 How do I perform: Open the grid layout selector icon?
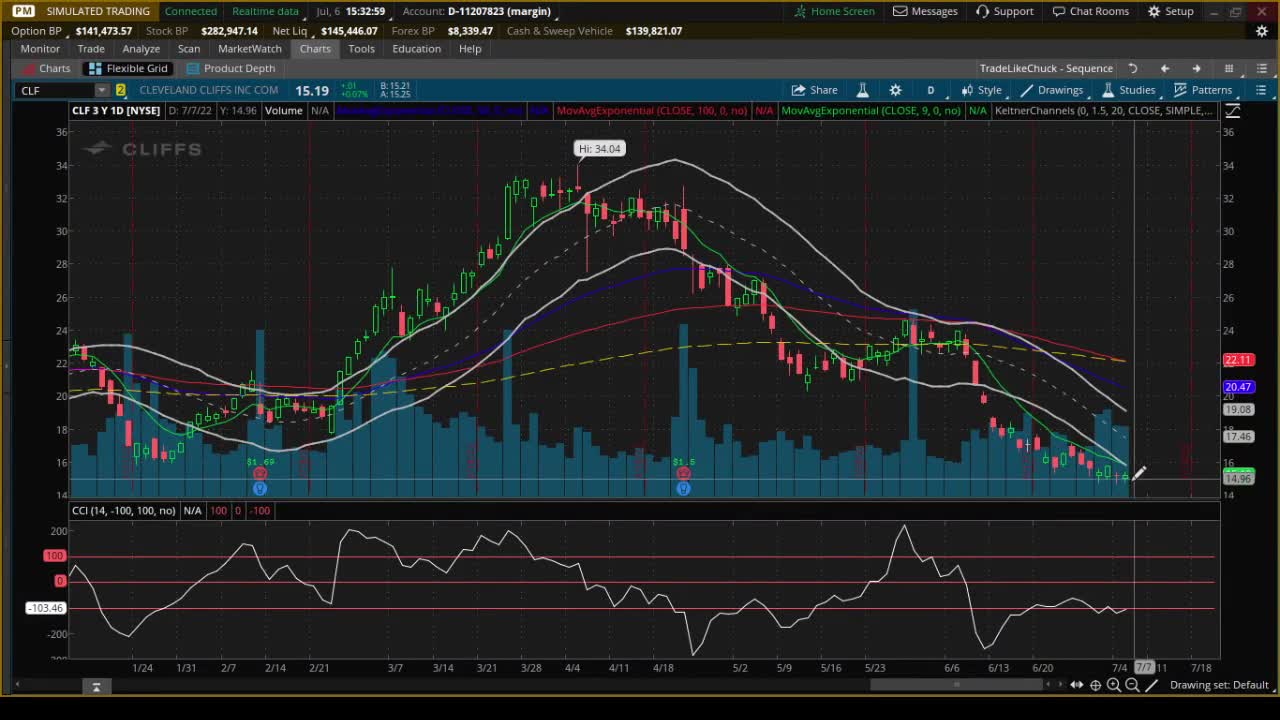tap(1229, 68)
